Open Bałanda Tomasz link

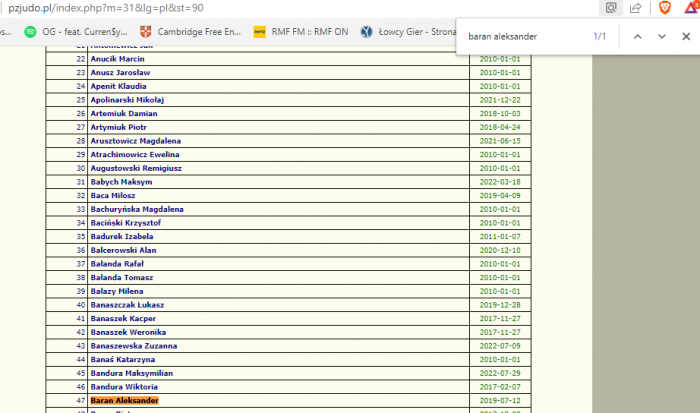(x=122, y=278)
